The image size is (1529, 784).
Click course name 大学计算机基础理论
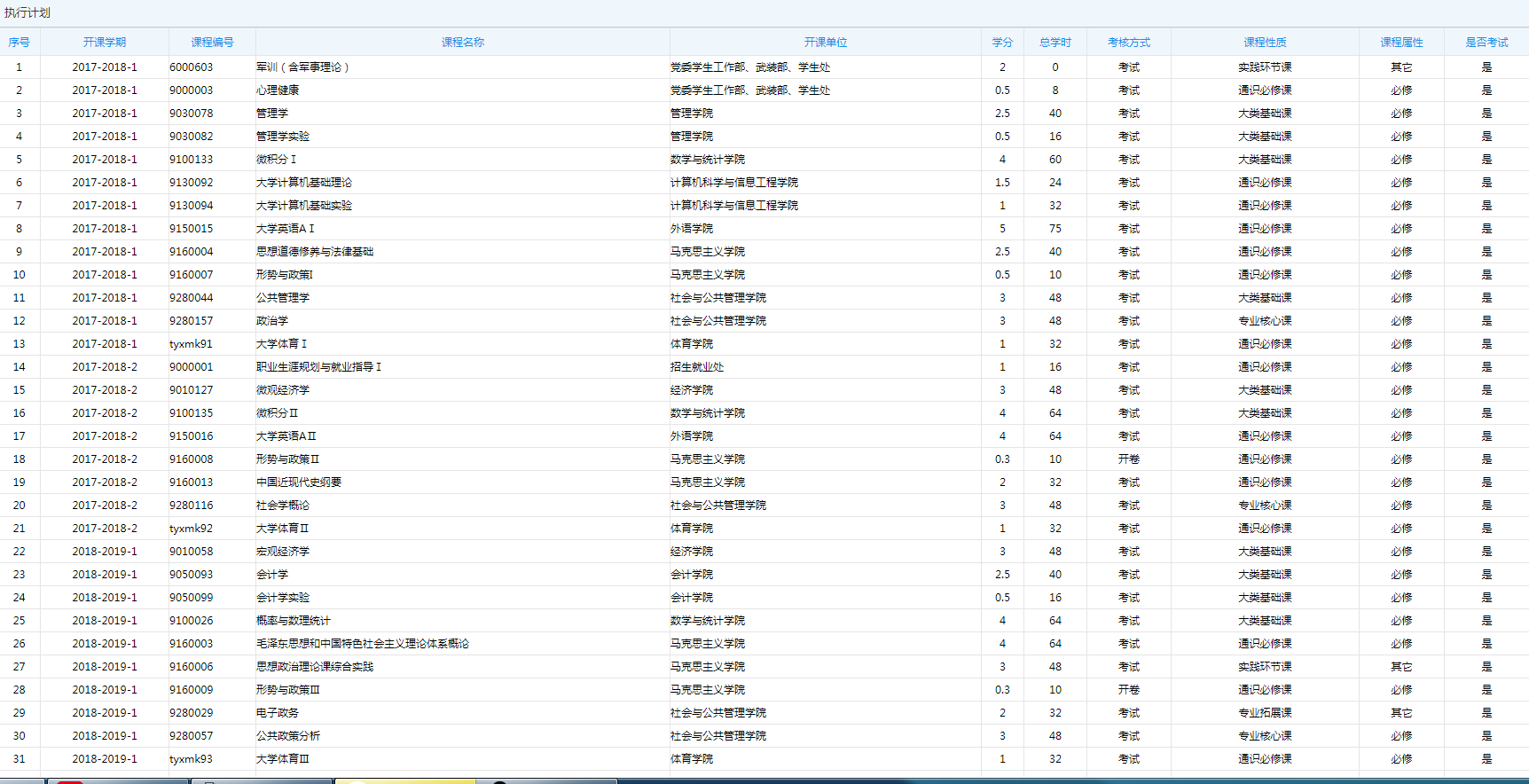coord(304,183)
